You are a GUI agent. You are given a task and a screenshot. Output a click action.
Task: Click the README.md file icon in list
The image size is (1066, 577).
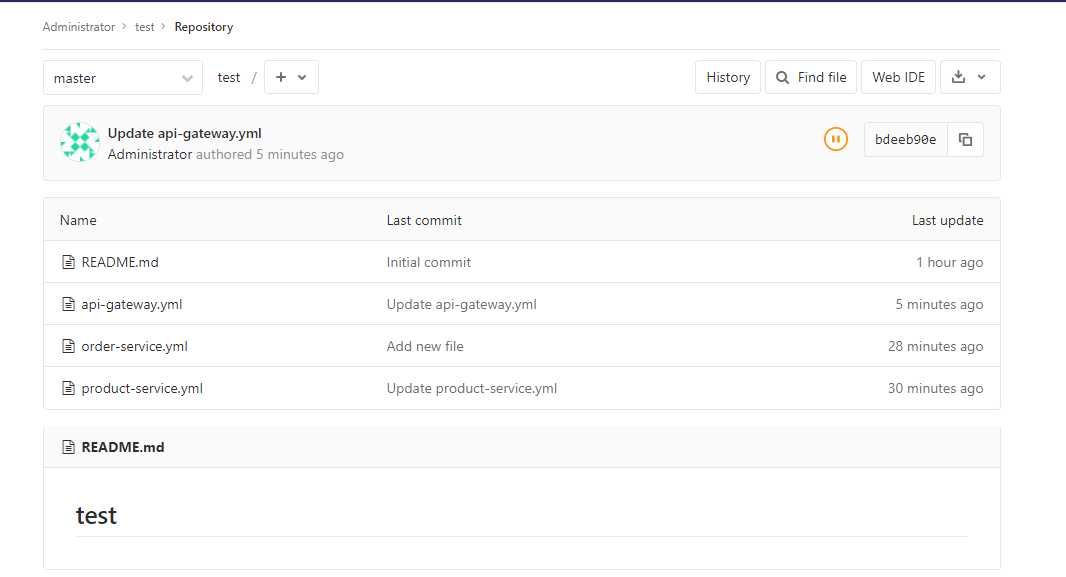[x=69, y=262]
